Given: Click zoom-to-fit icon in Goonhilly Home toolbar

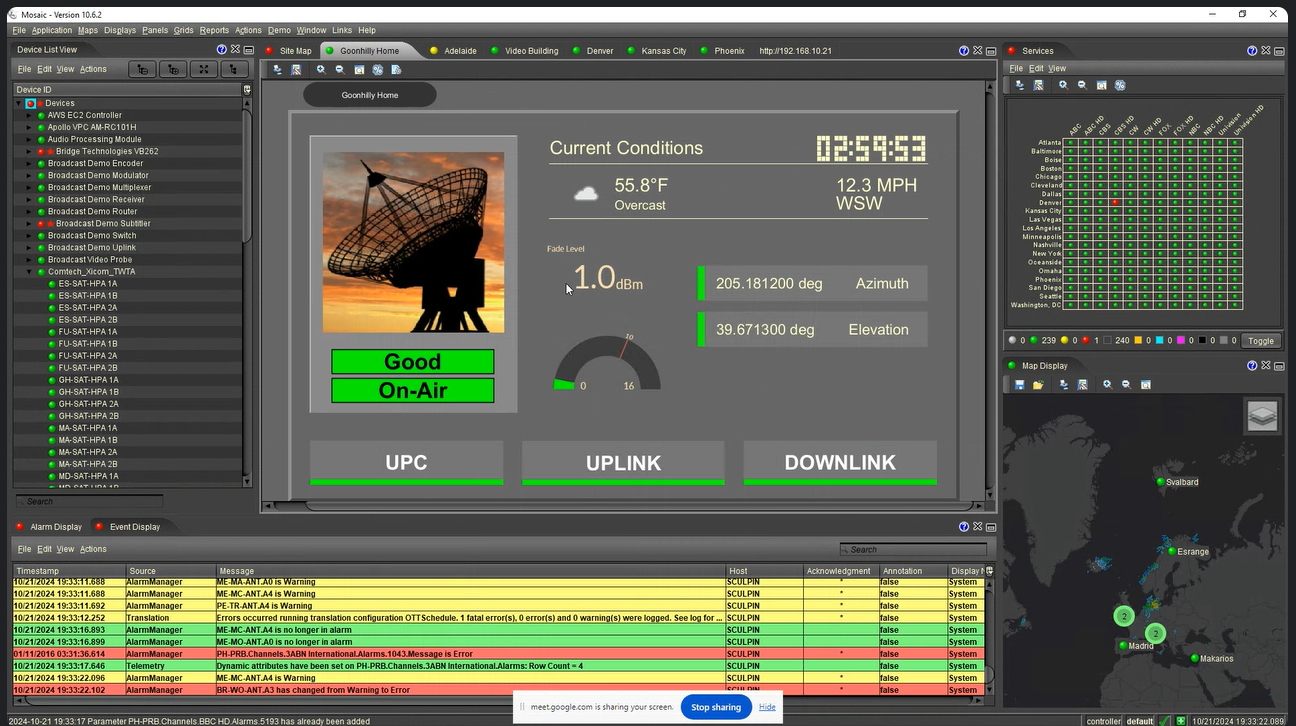Looking at the screenshot, I should 359,70.
